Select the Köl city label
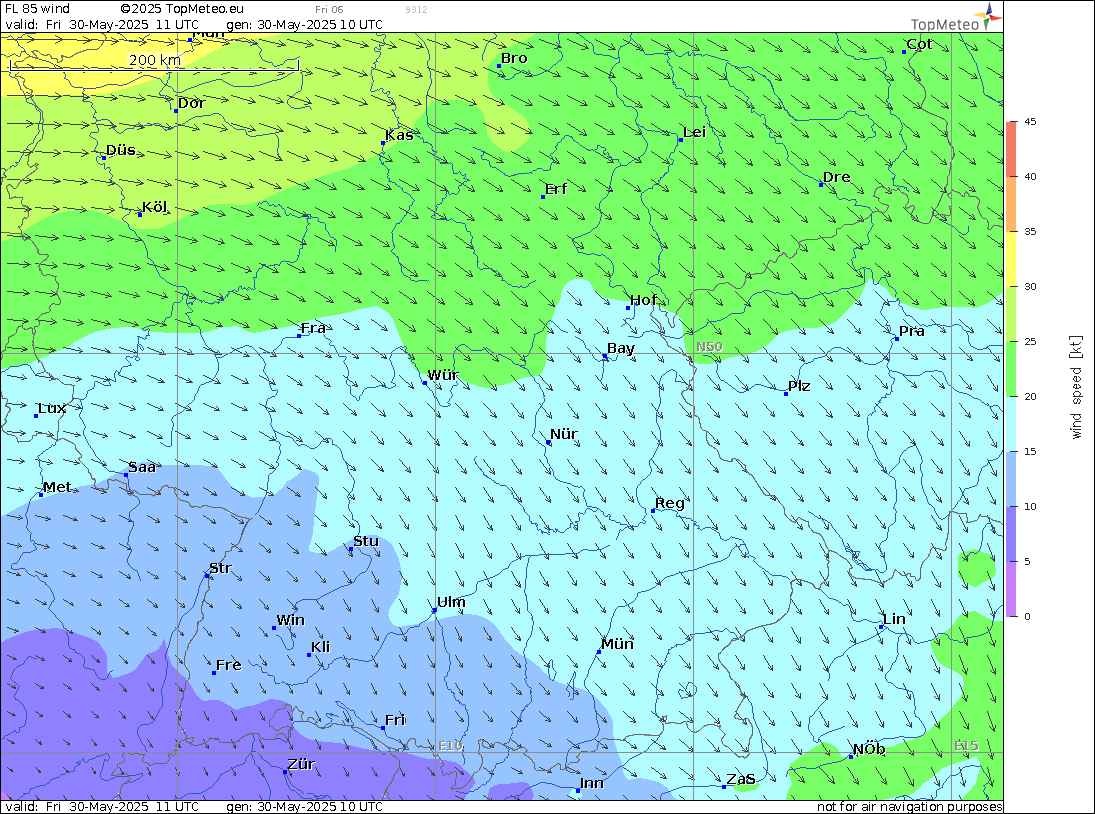Viewport: 1095px width, 814px height. [x=154, y=207]
